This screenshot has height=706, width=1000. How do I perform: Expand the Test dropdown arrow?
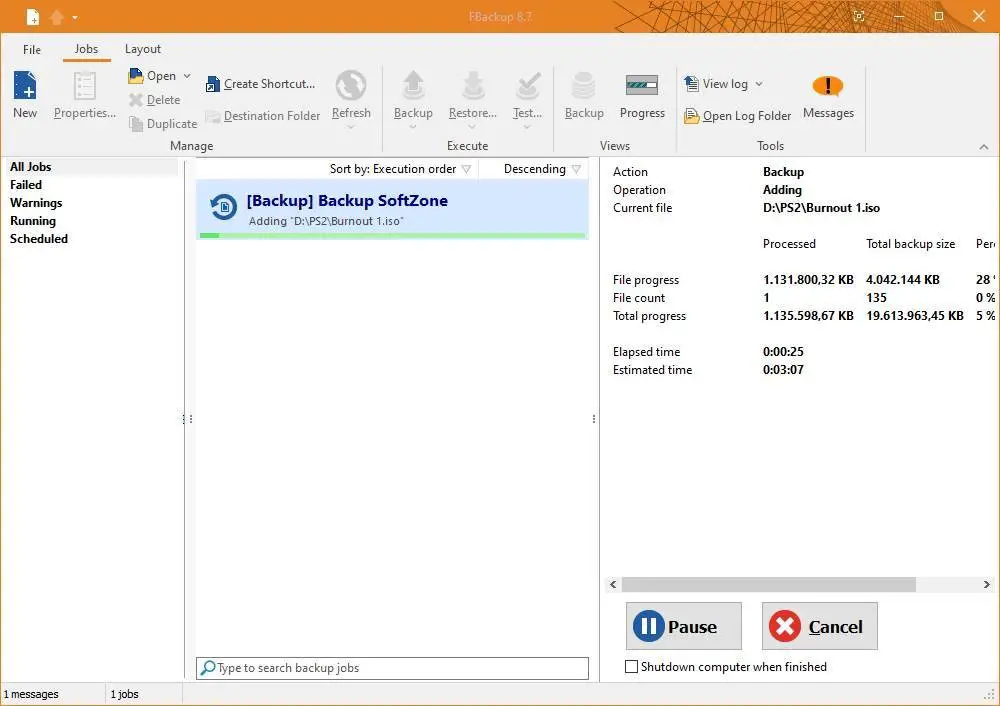click(x=527, y=127)
